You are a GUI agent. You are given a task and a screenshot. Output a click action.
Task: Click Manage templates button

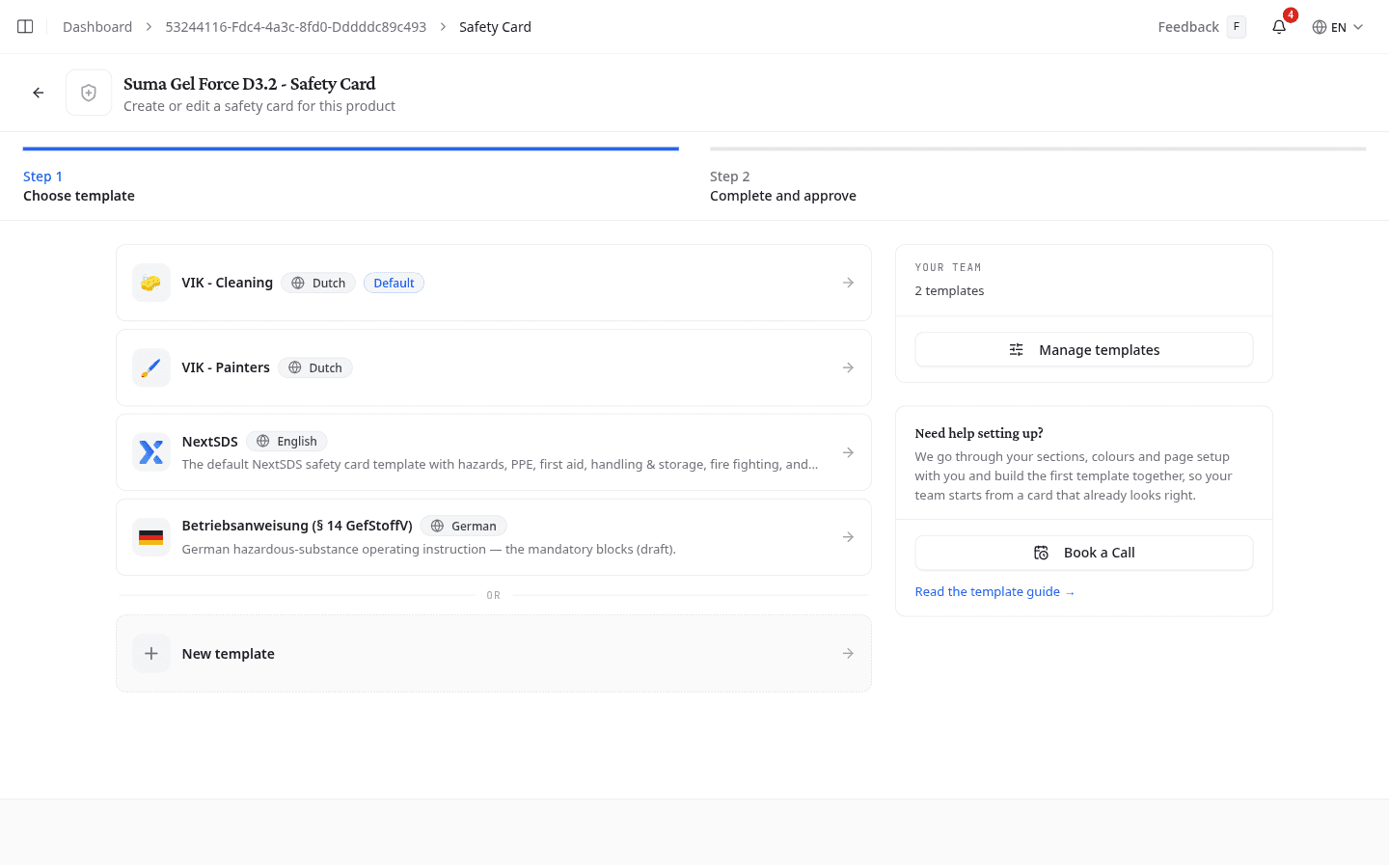click(x=1084, y=350)
